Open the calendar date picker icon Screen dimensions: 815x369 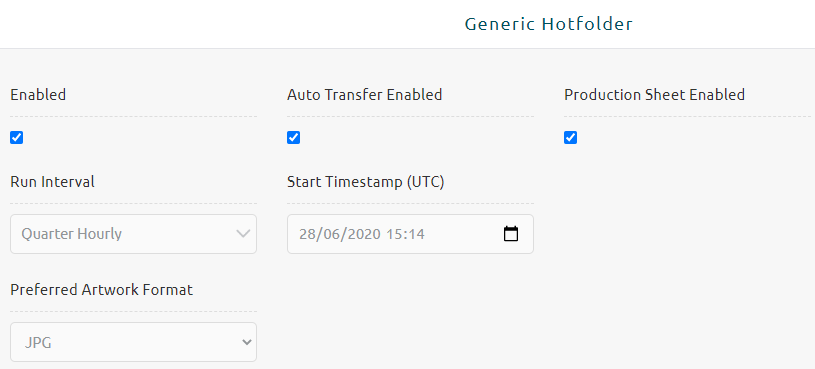click(511, 234)
